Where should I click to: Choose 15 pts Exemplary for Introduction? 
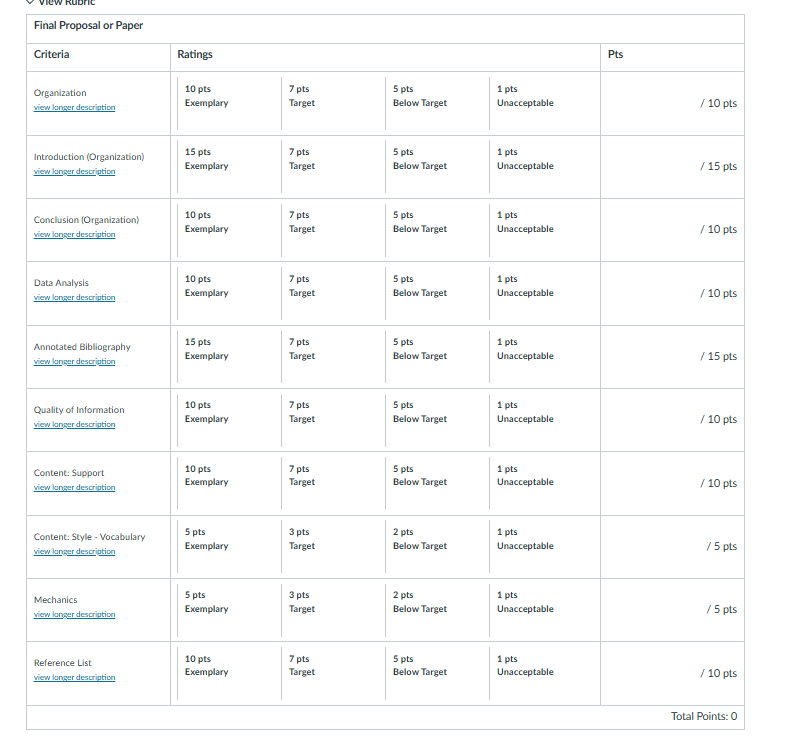229,166
